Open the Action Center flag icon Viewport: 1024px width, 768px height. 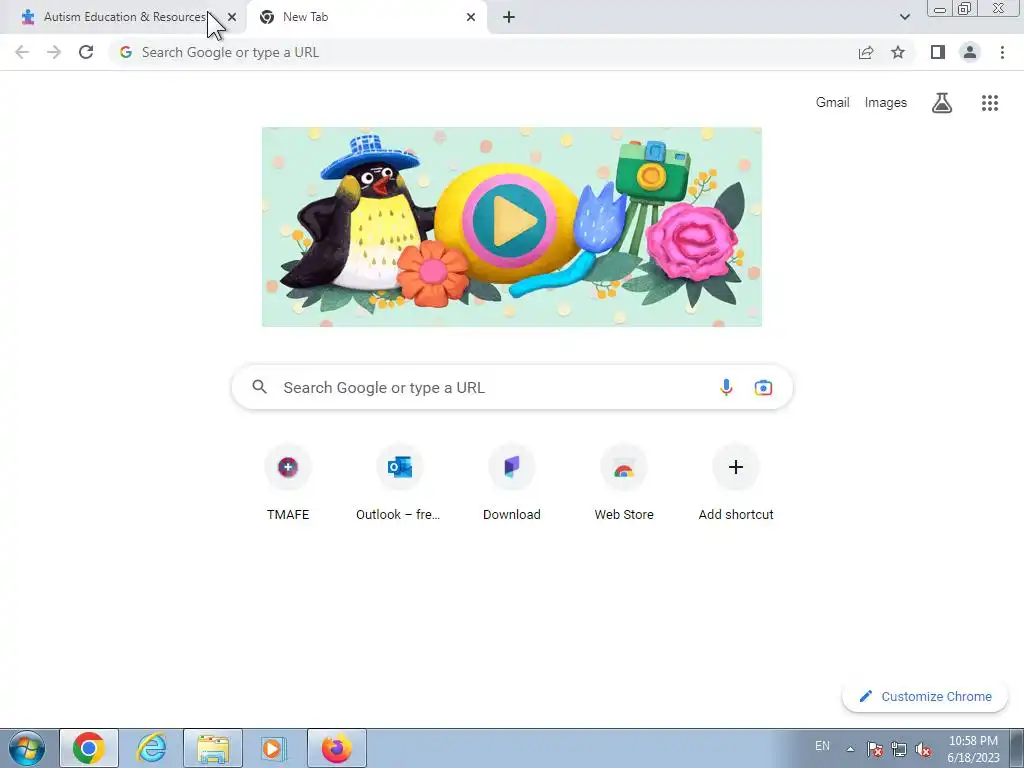875,749
